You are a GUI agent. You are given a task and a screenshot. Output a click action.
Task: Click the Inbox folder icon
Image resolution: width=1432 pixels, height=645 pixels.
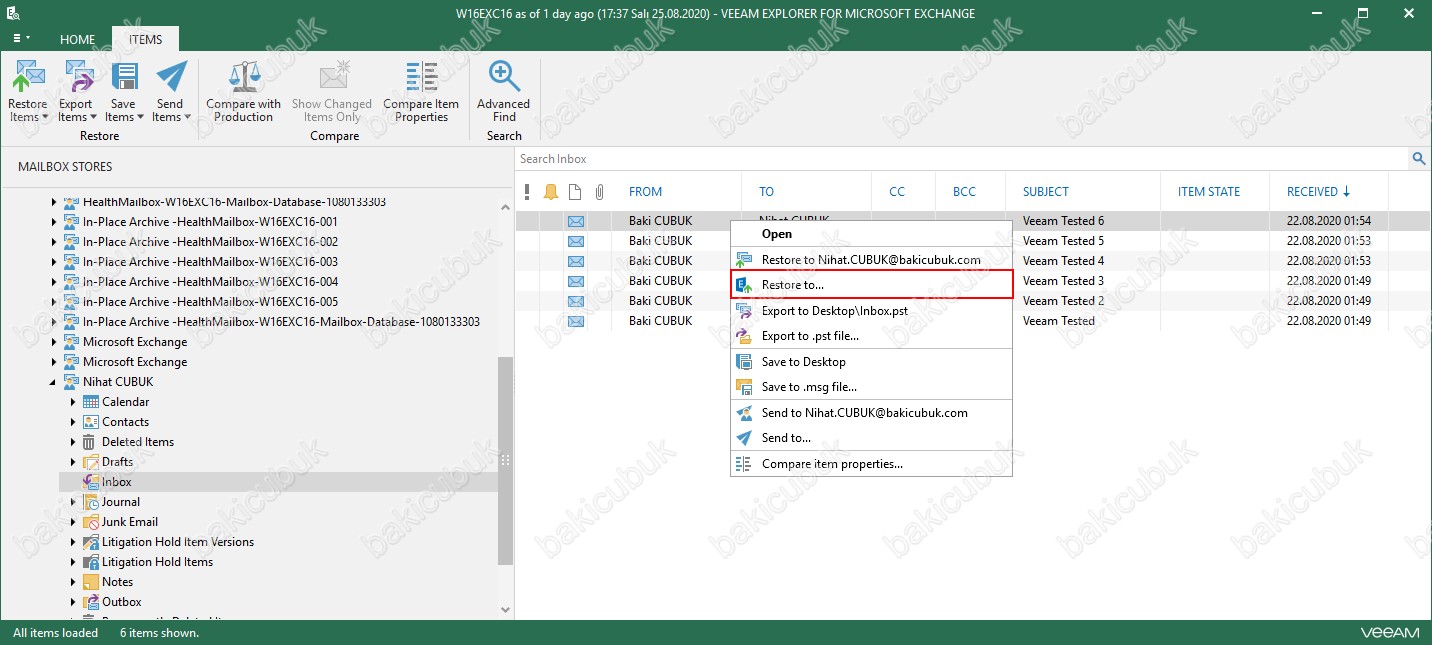click(x=91, y=482)
